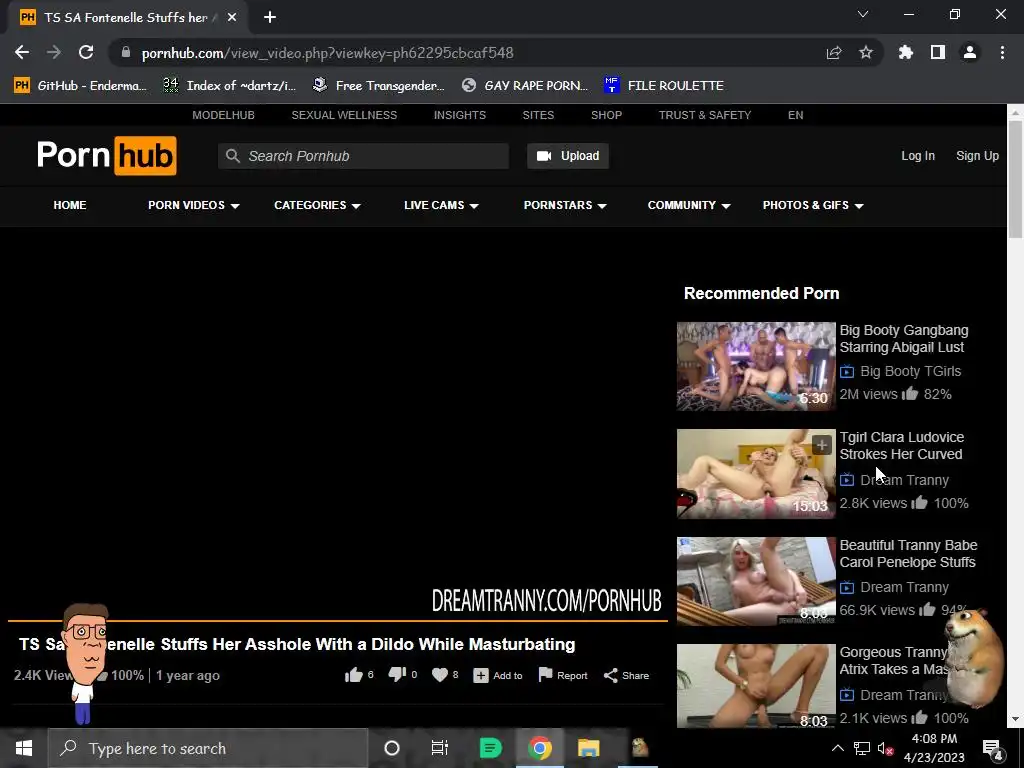The image size is (1024, 768).
Task: Open the Chrome side panel
Action: tap(938, 52)
